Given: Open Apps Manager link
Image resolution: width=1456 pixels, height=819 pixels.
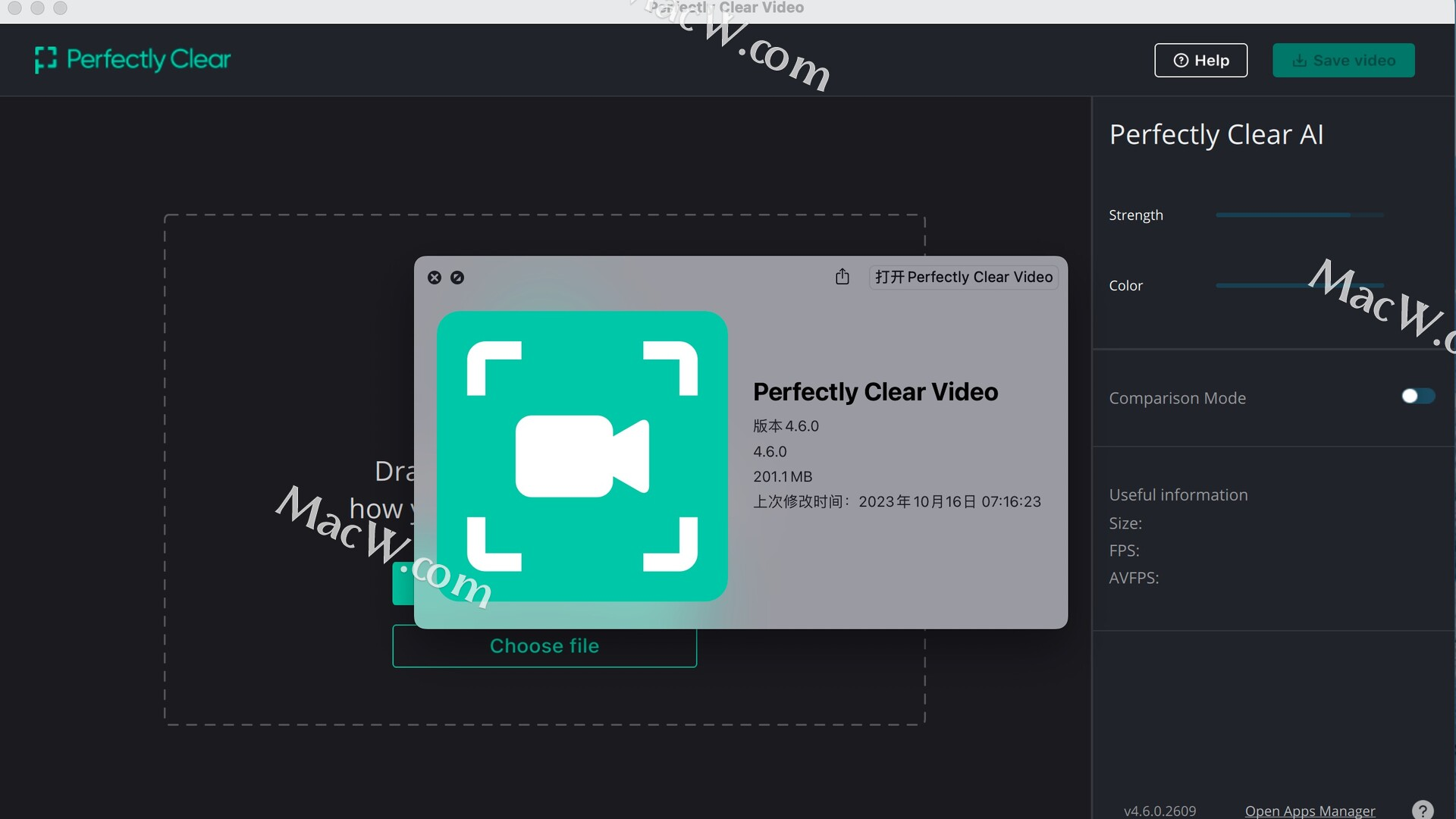Looking at the screenshot, I should [x=1310, y=811].
